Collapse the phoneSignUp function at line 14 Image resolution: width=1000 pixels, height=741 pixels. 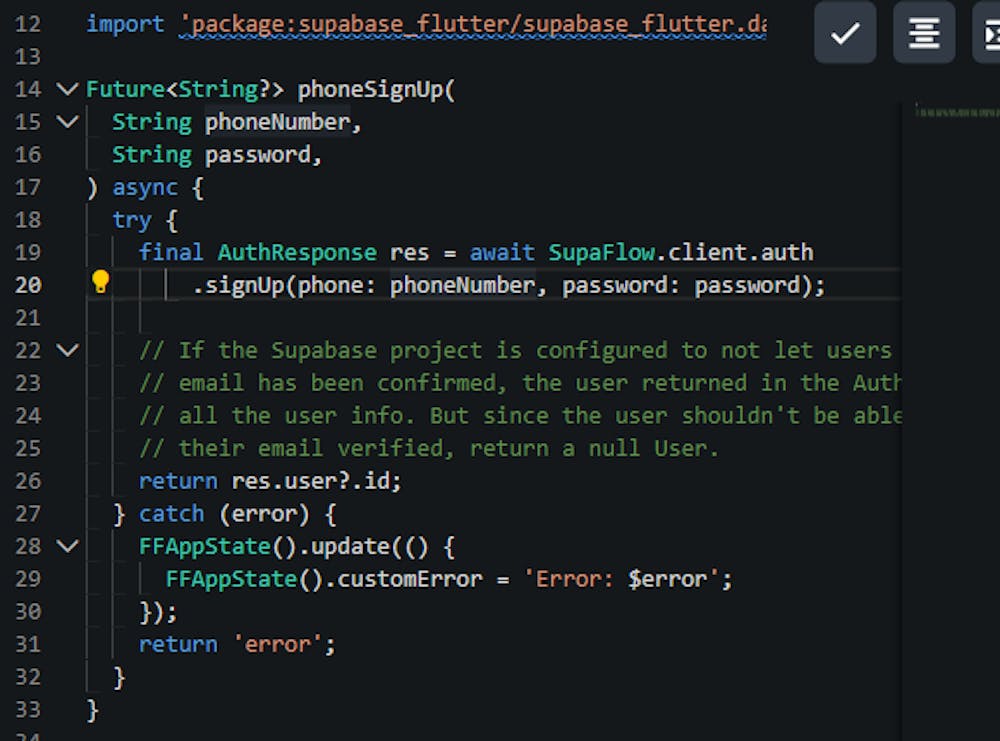[67, 90]
